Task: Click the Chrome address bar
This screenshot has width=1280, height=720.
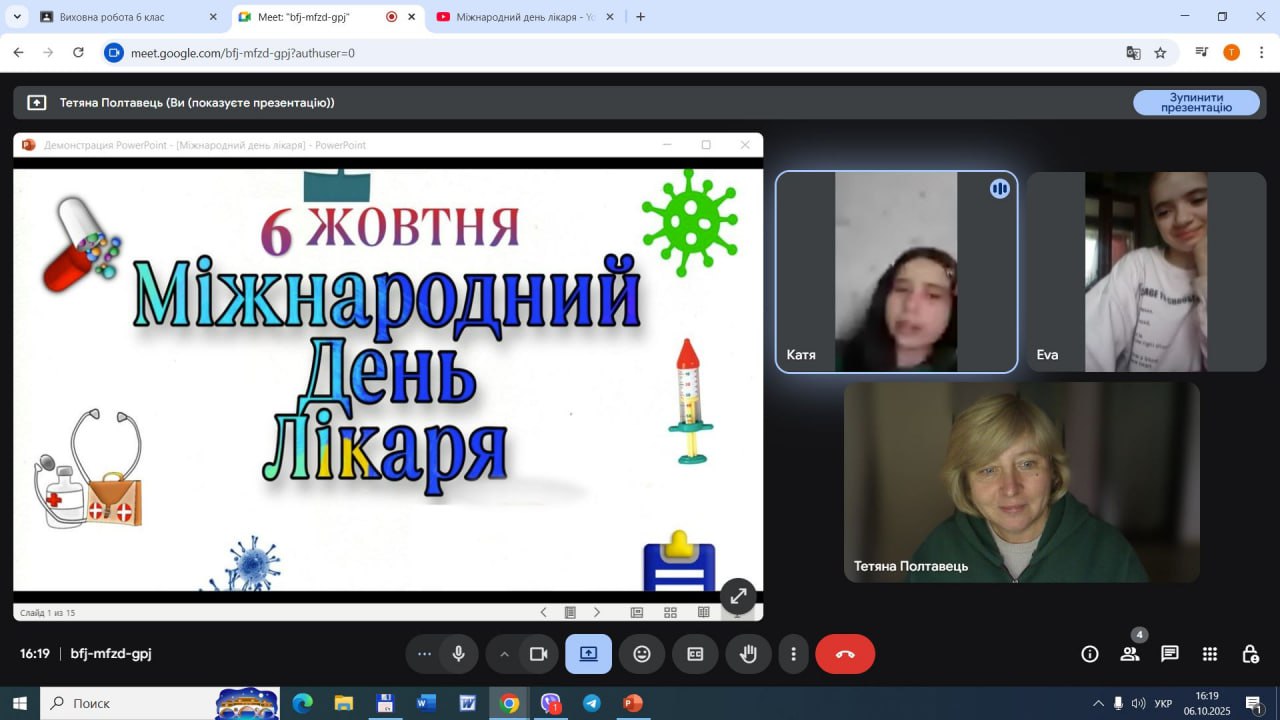Action: (600, 53)
